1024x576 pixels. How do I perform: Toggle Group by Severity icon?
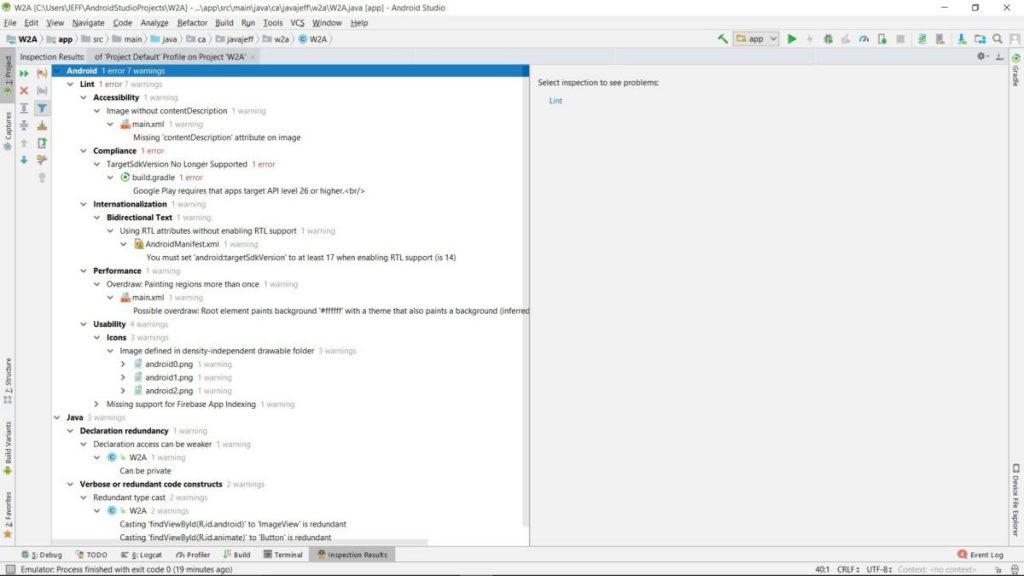42,73
